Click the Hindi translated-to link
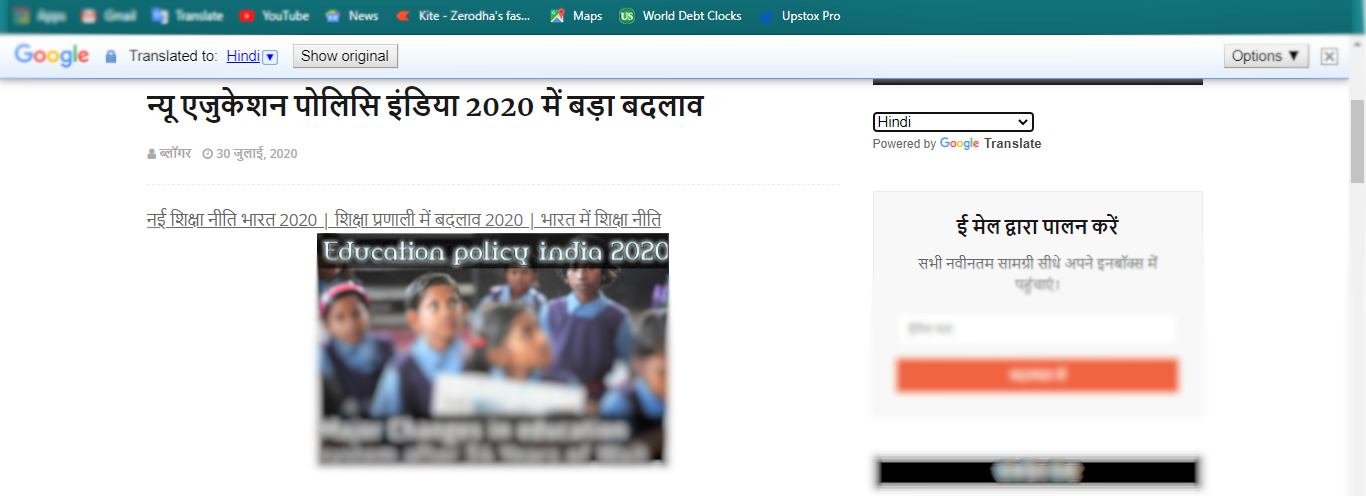The image size is (1366, 496). [242, 56]
